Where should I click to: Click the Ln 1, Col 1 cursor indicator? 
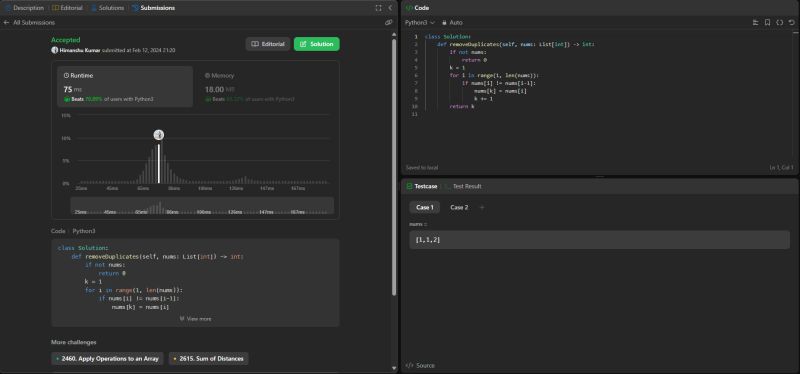pyautogui.click(x=781, y=167)
